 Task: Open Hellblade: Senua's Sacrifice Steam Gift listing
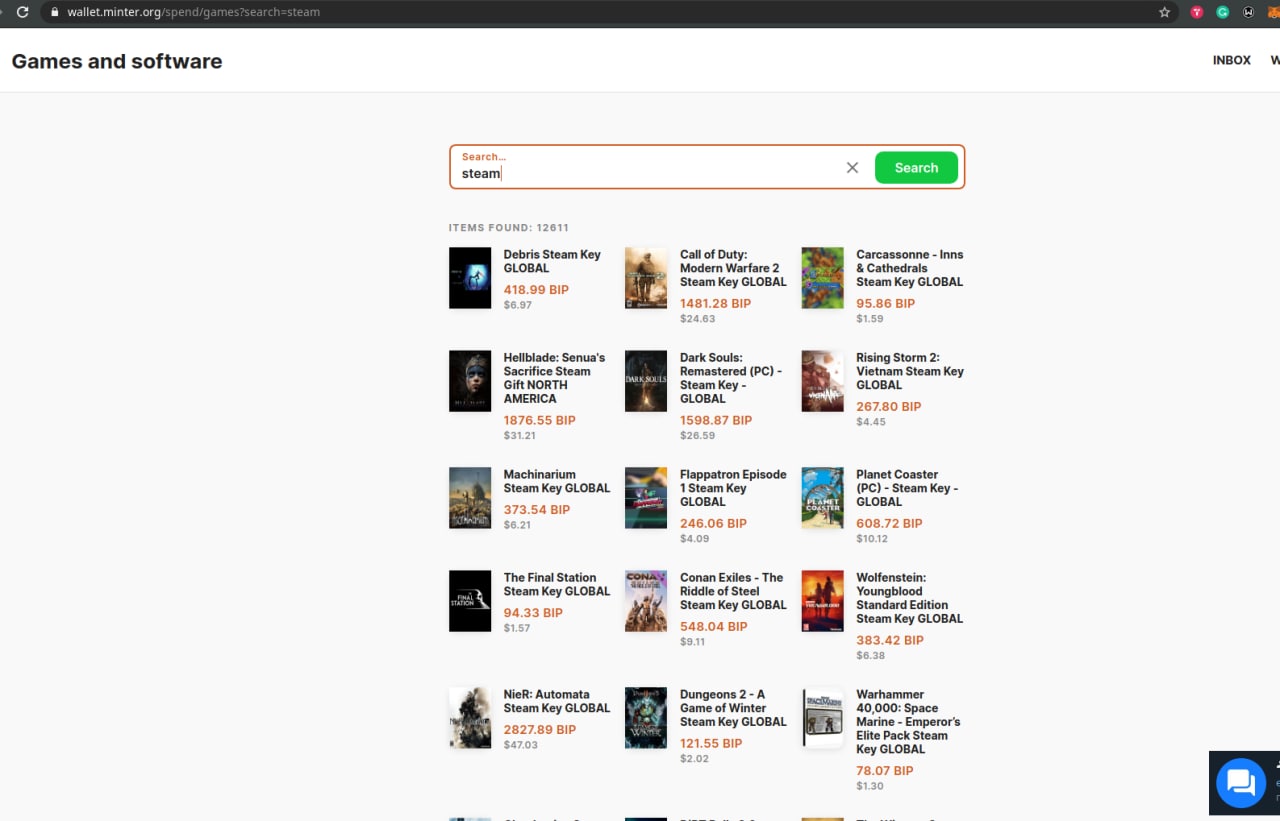coord(554,378)
